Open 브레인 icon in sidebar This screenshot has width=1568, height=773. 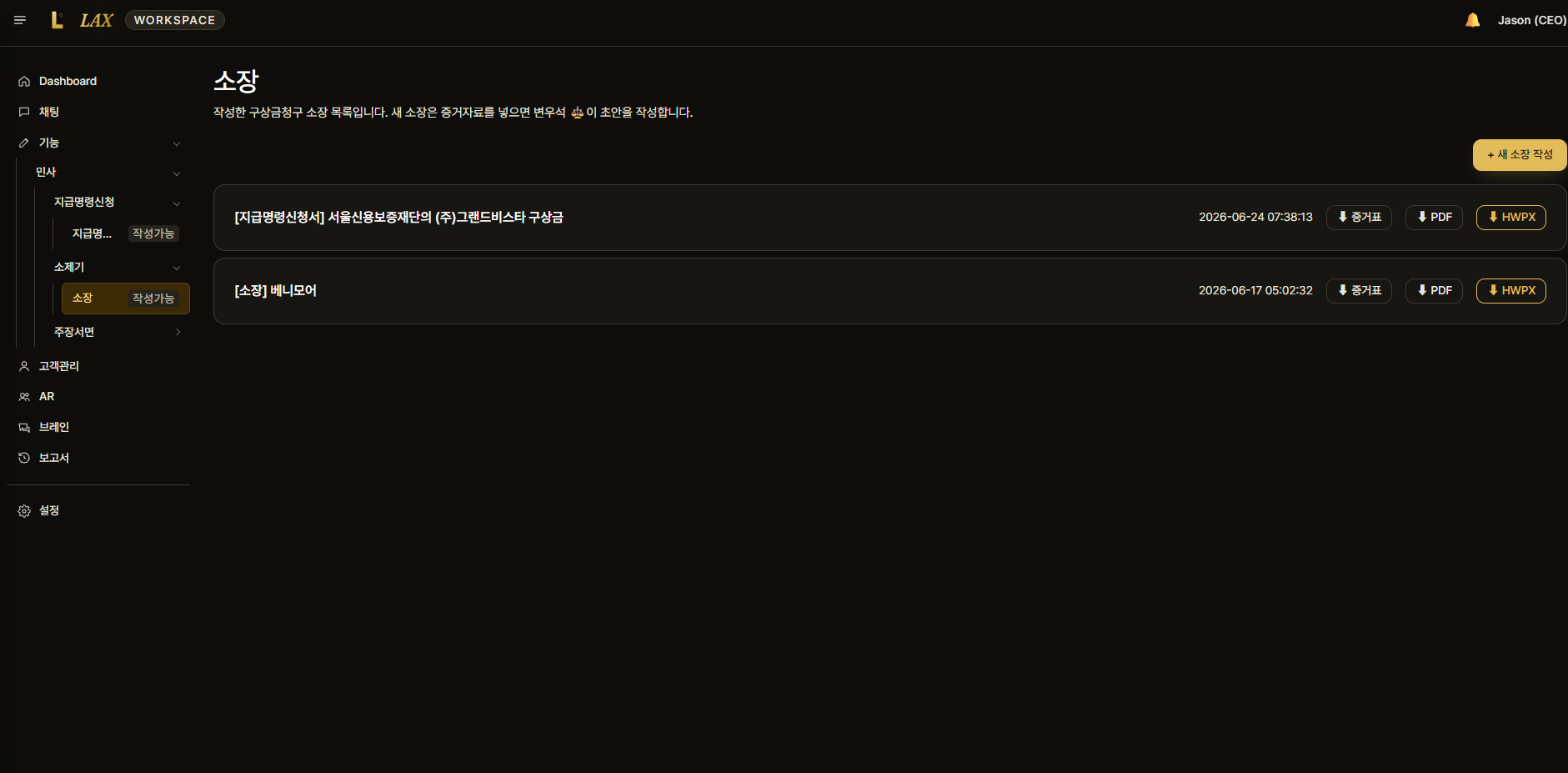pos(24,428)
